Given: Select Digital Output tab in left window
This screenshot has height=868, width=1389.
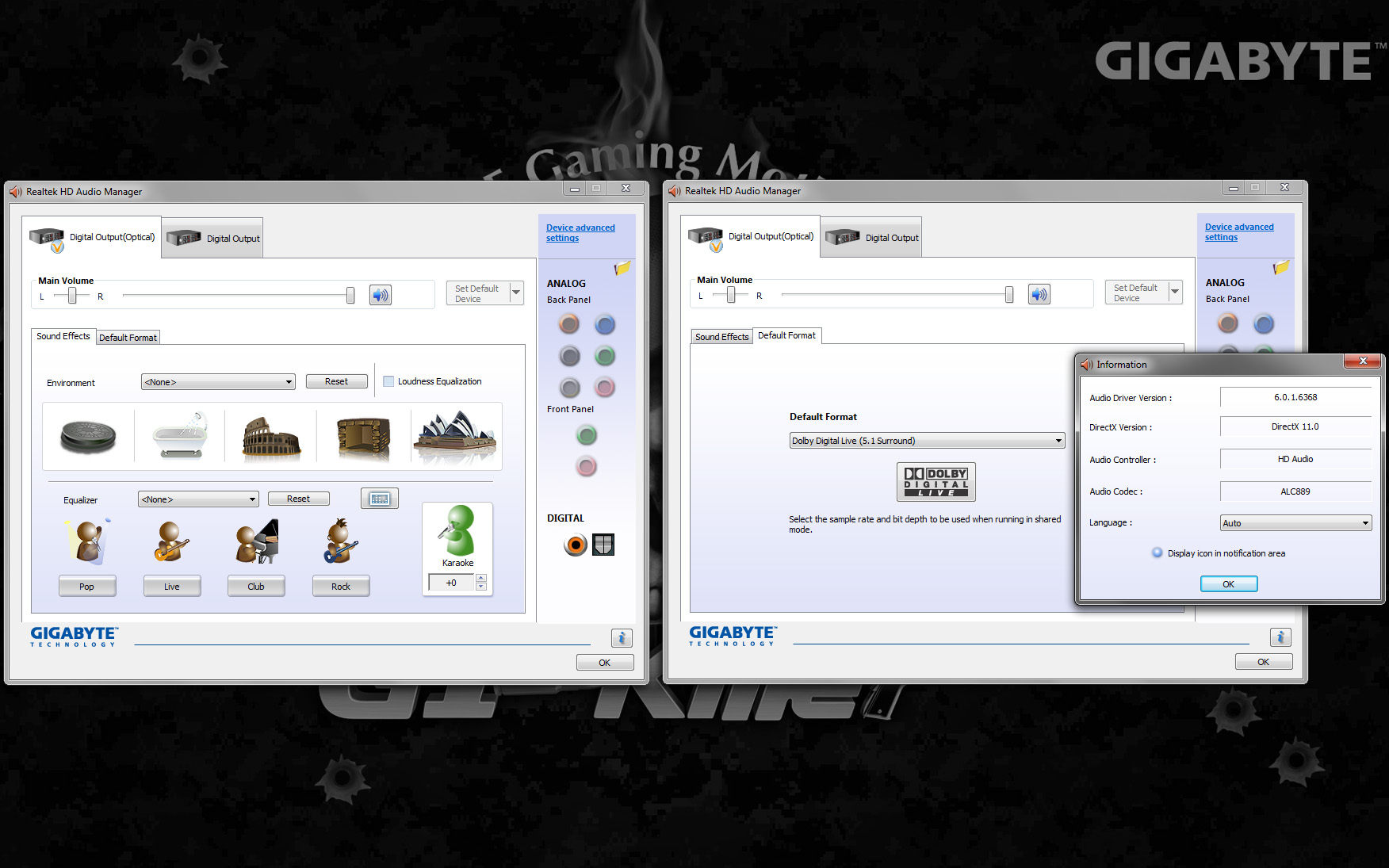Looking at the screenshot, I should pyautogui.click(x=212, y=238).
